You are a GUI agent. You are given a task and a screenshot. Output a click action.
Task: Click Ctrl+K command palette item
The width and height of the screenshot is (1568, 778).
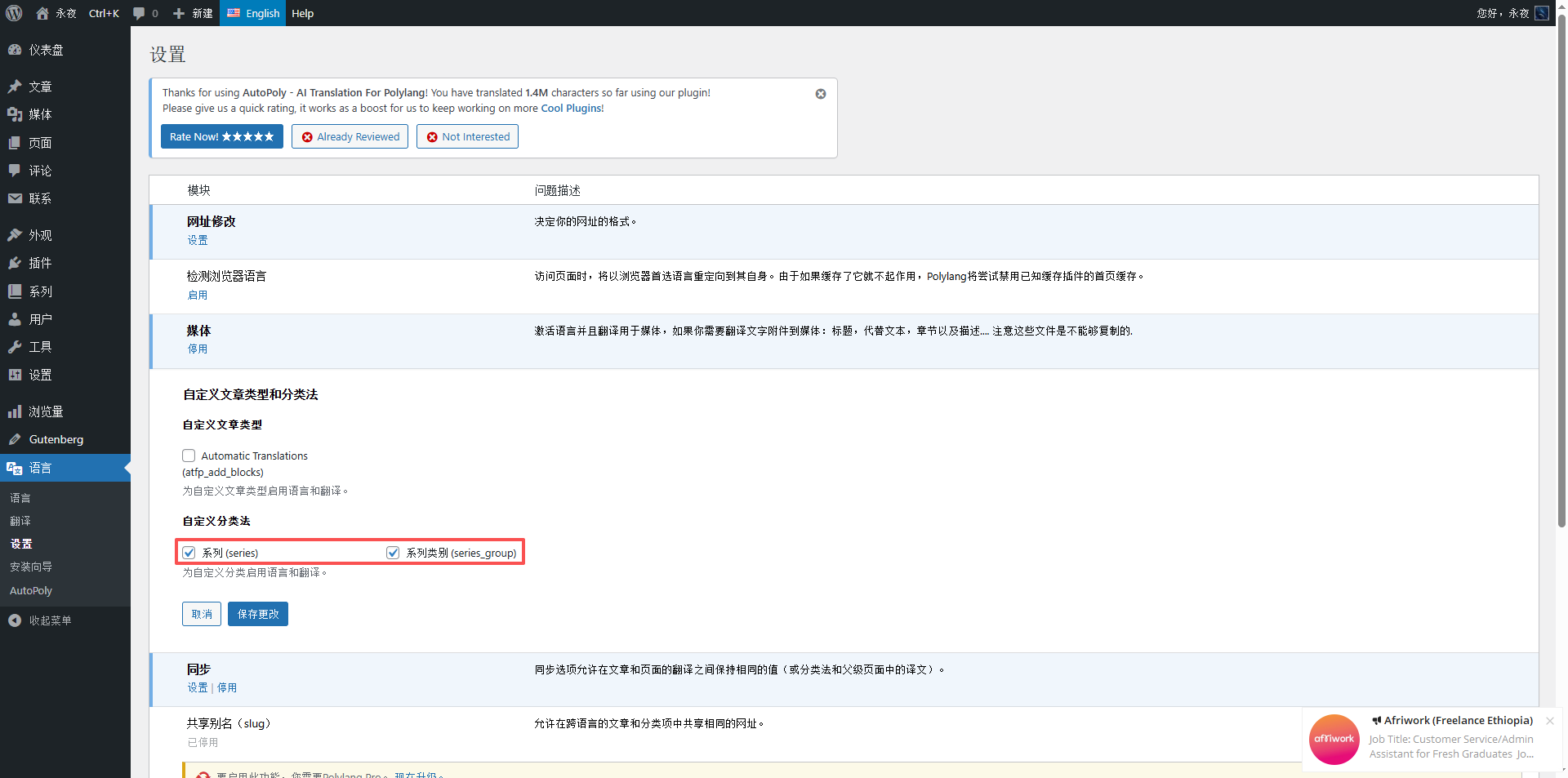tap(104, 13)
